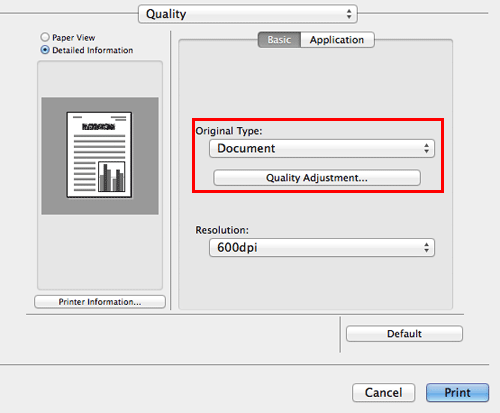The height and width of the screenshot is (413, 500).
Task: Switch to the Basic tab
Action: (x=279, y=40)
